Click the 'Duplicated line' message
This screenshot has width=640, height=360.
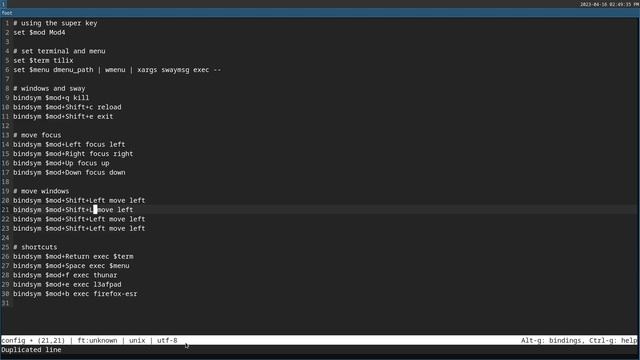tap(31, 350)
